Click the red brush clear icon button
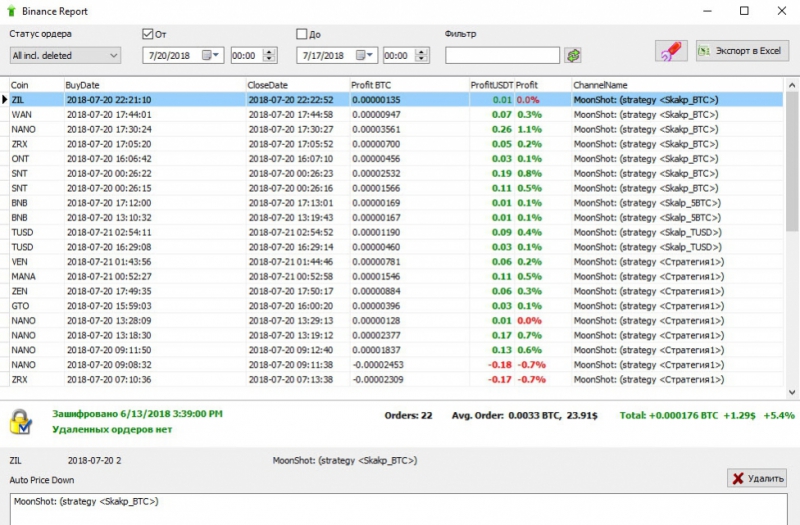 point(671,51)
